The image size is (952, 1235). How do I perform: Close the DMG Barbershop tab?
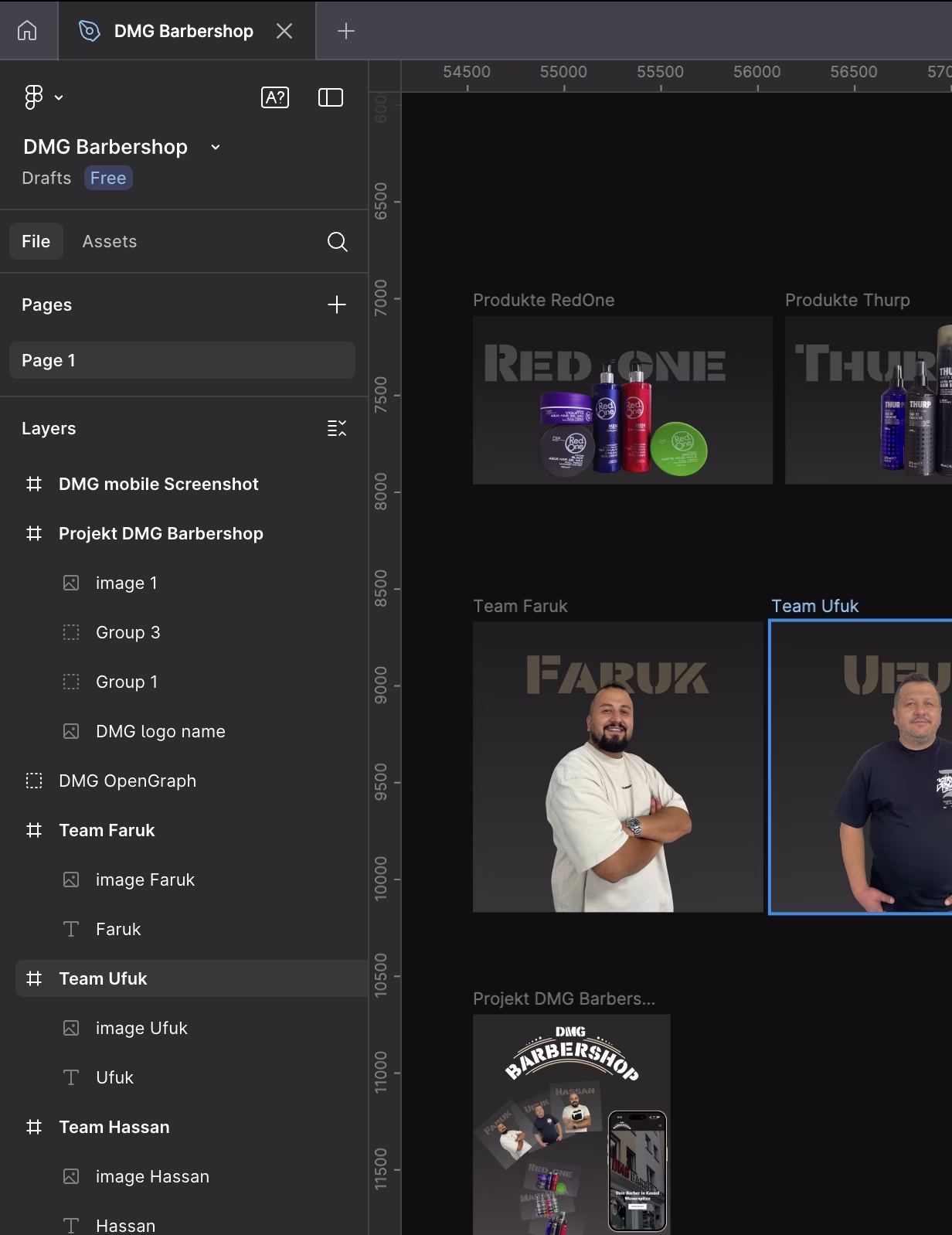(x=284, y=31)
